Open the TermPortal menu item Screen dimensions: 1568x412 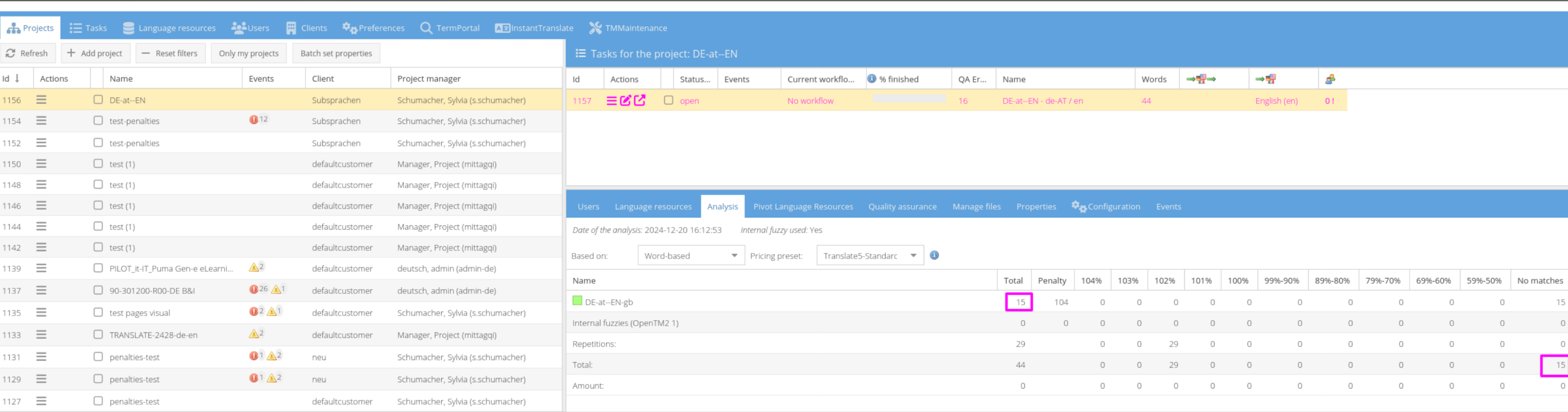pos(450,28)
